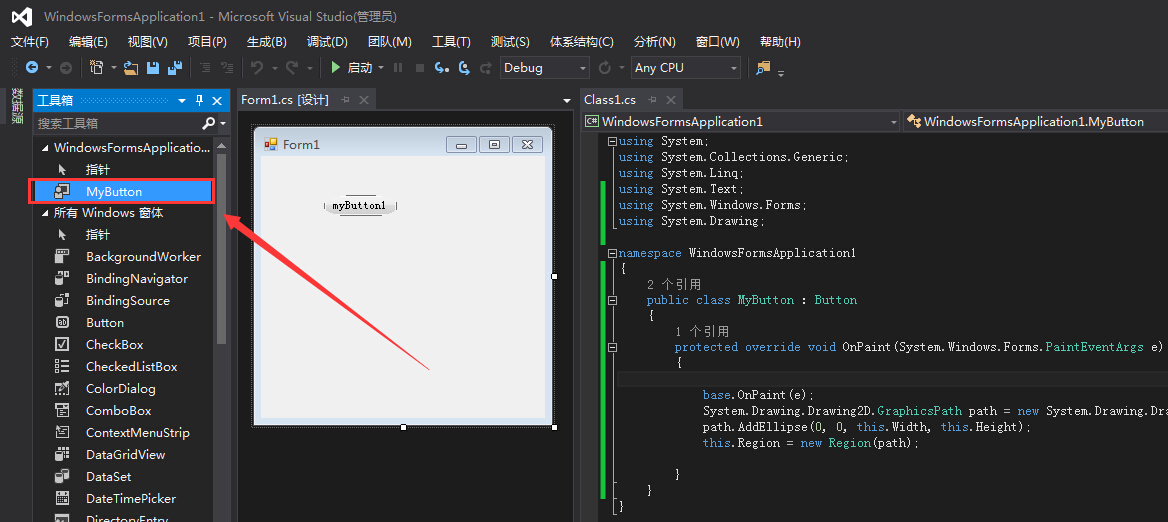Open the Any CPU platform dropdown
The width and height of the screenshot is (1168, 522).
(734, 68)
